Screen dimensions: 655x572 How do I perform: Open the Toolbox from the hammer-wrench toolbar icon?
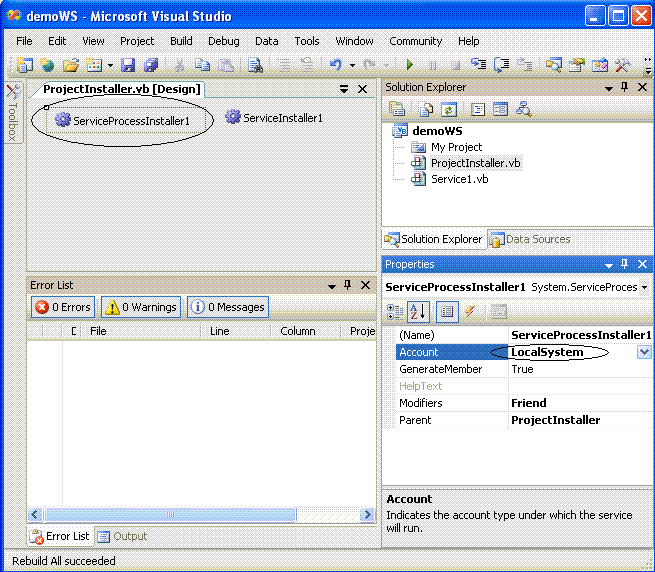pyautogui.click(x=622, y=65)
